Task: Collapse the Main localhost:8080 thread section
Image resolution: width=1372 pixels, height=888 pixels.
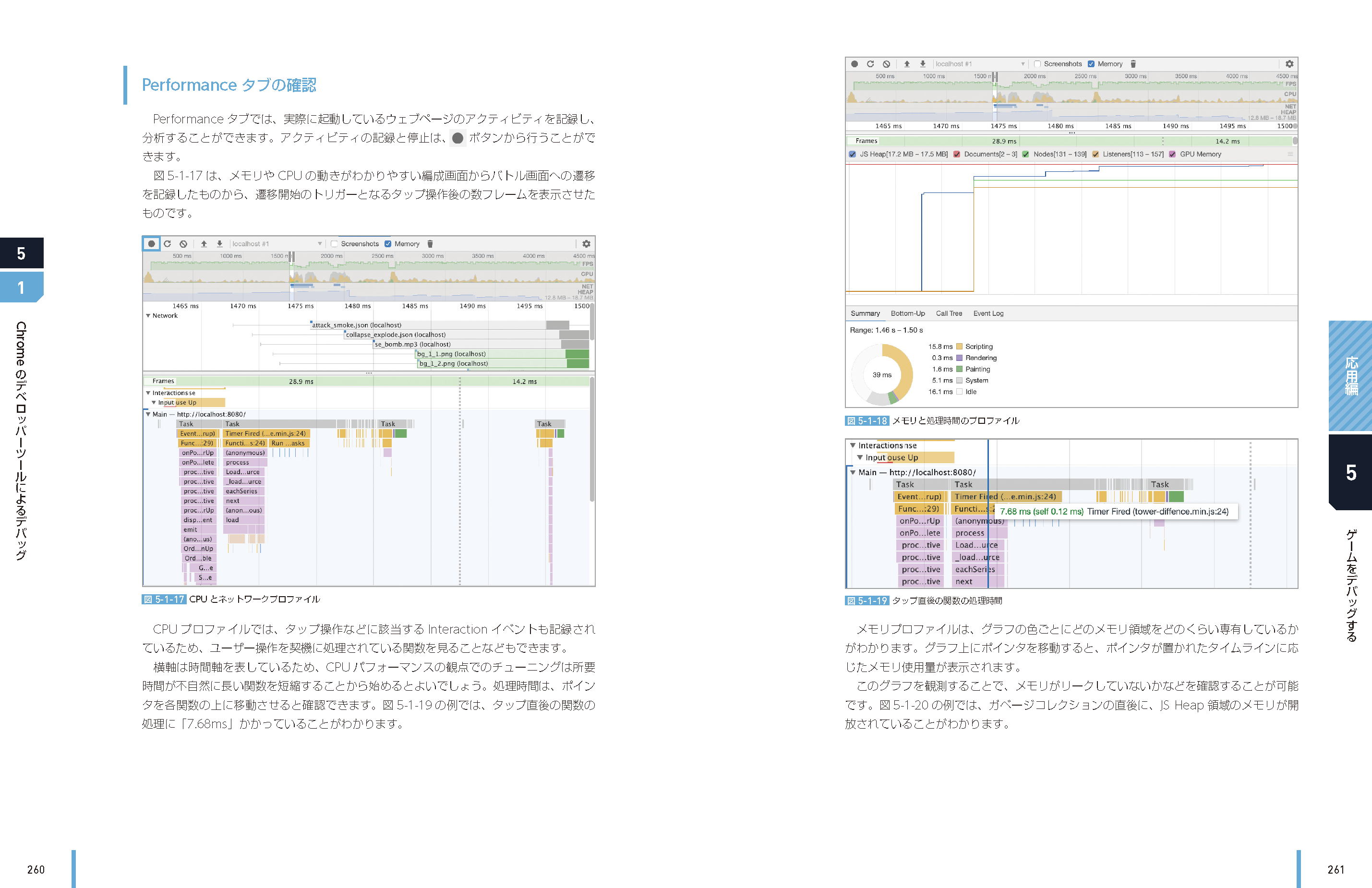Action: pyautogui.click(x=148, y=414)
